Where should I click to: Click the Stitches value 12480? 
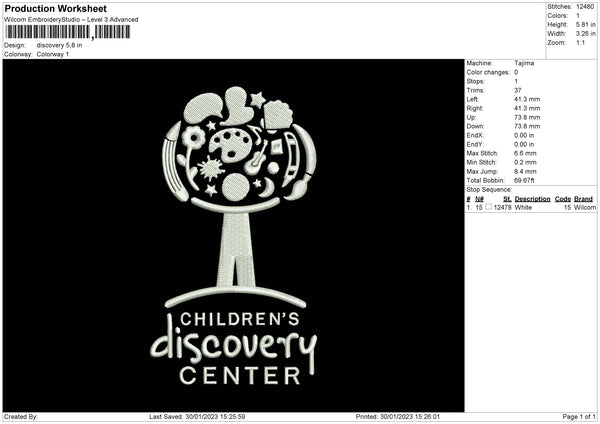coord(585,7)
